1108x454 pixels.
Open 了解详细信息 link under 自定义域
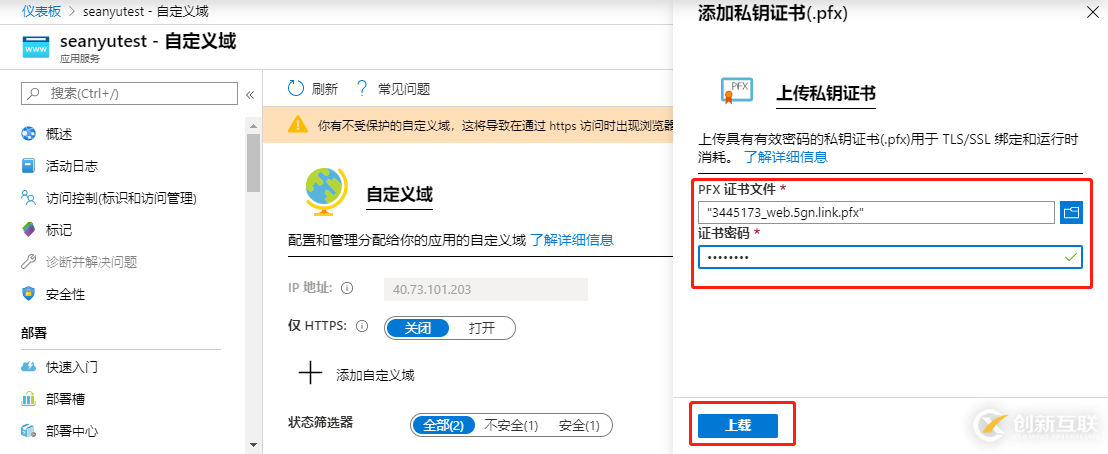(572, 240)
